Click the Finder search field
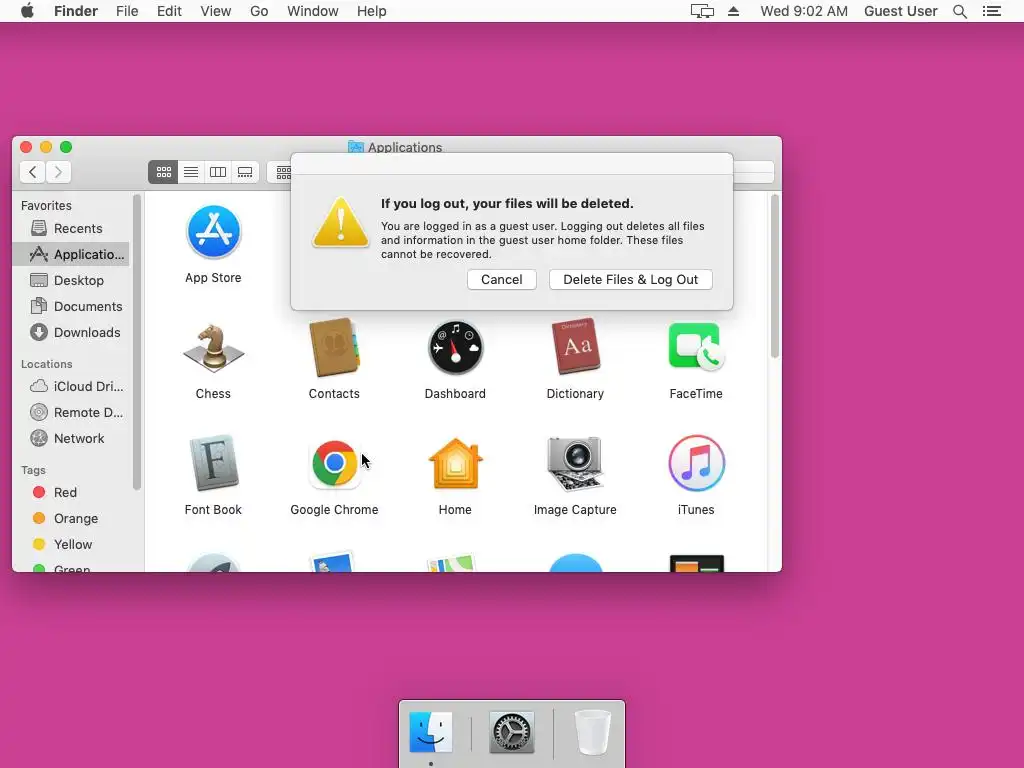Image resolution: width=1024 pixels, height=768 pixels. [x=754, y=172]
